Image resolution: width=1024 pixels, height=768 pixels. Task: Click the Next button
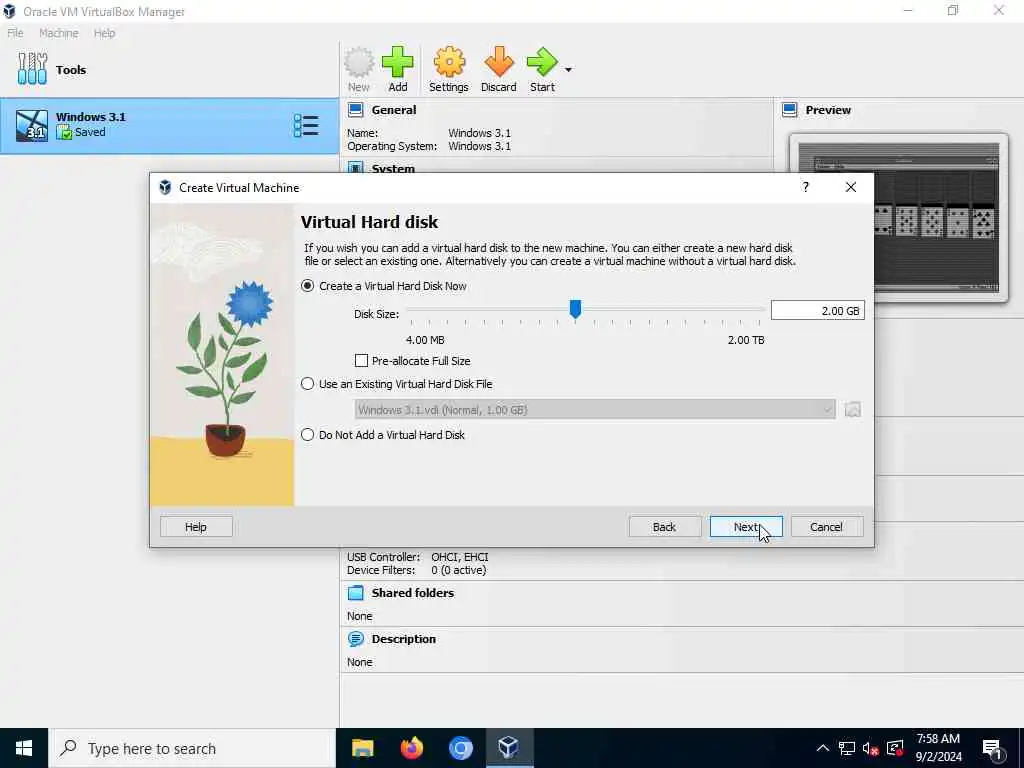(x=746, y=527)
